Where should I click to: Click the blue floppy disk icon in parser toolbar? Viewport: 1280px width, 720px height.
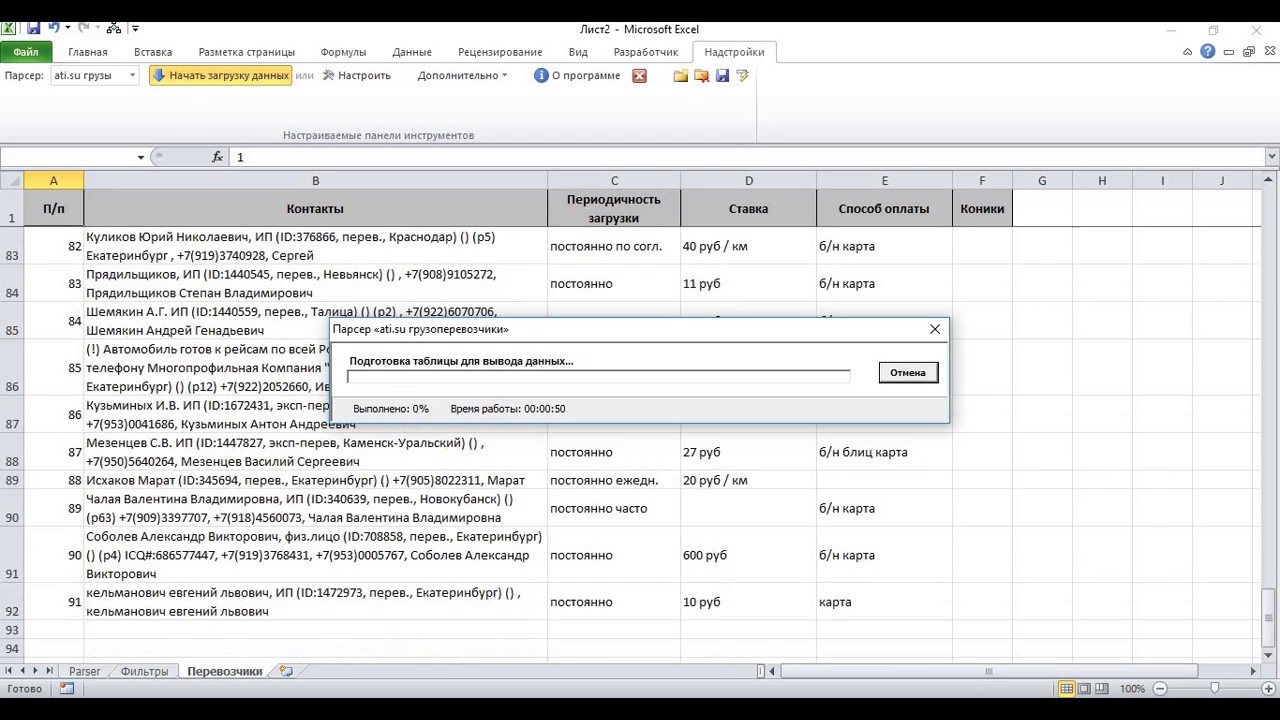coord(722,75)
